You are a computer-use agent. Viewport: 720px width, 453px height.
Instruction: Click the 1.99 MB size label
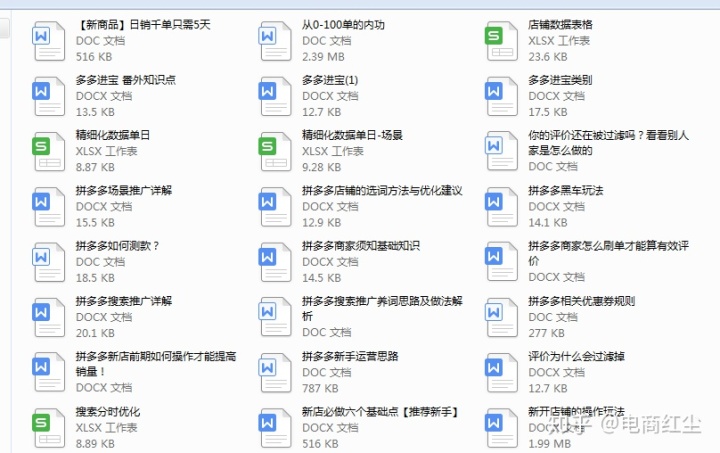tap(550, 444)
